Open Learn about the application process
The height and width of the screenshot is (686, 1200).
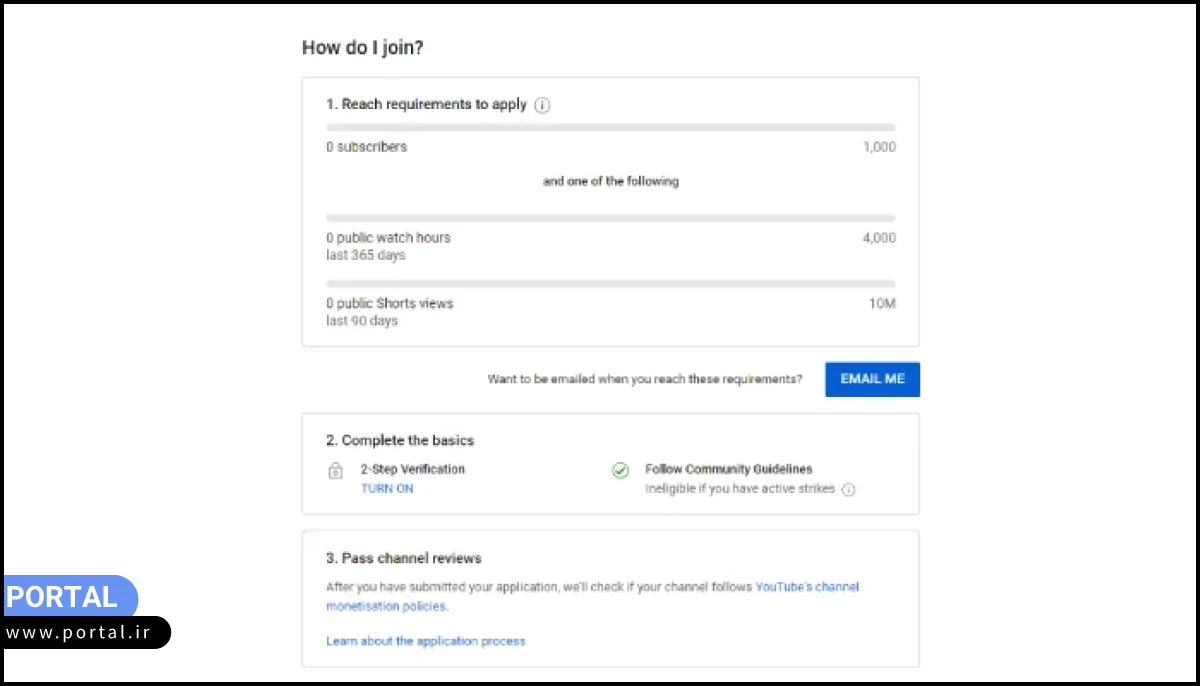coord(425,641)
